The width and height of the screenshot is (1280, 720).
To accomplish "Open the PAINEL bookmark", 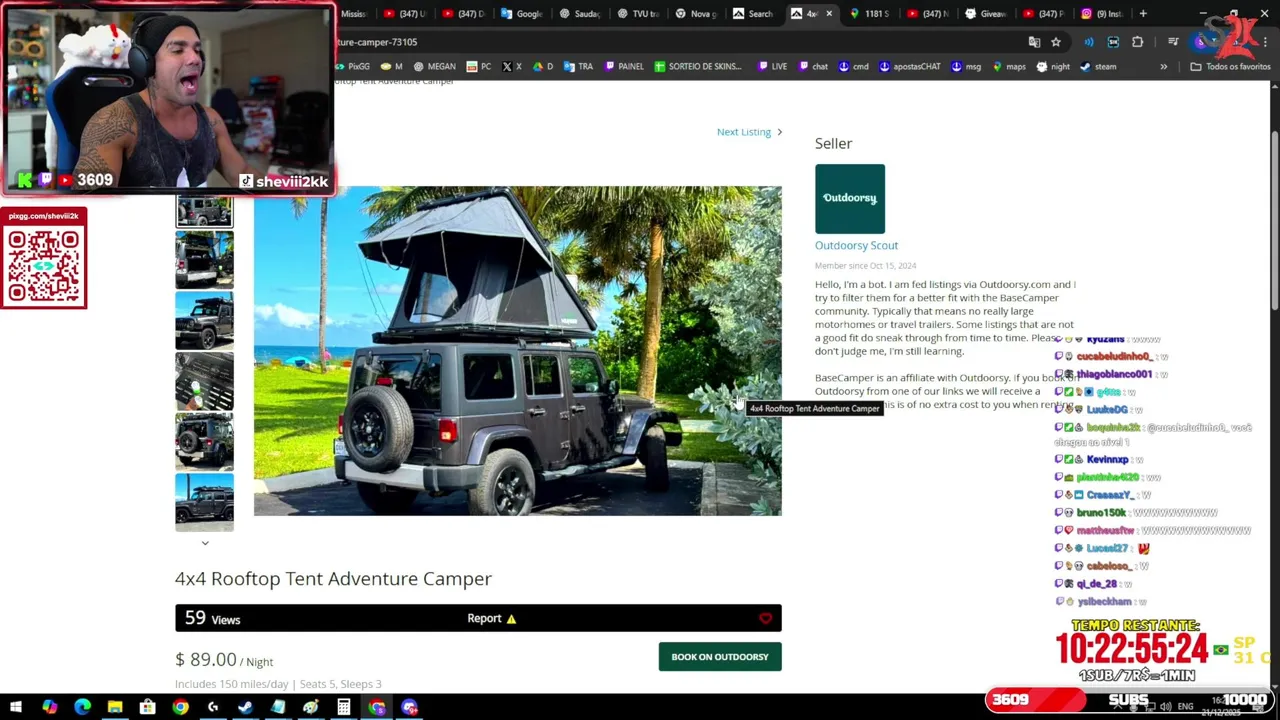I will click(624, 67).
